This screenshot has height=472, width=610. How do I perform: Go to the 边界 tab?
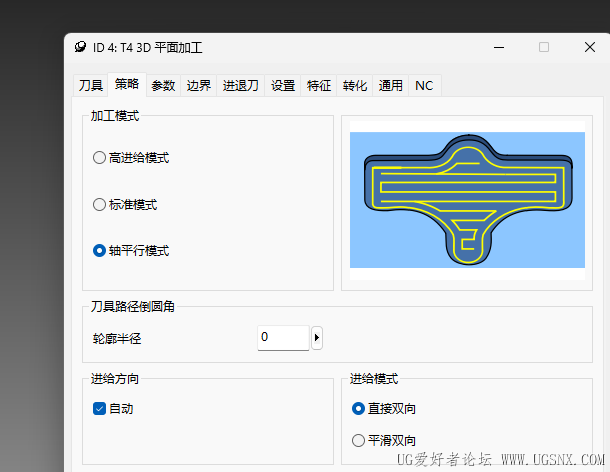coord(199,85)
